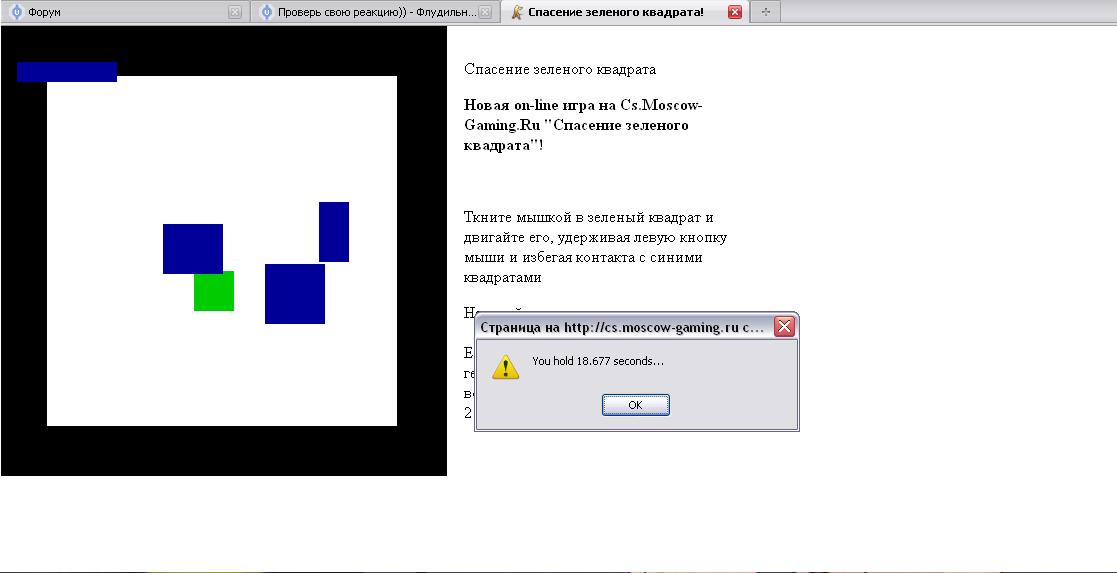The height and width of the screenshot is (573, 1117).
Task: Select the Спасение зеленого квадрата tab
Action: coord(615,12)
